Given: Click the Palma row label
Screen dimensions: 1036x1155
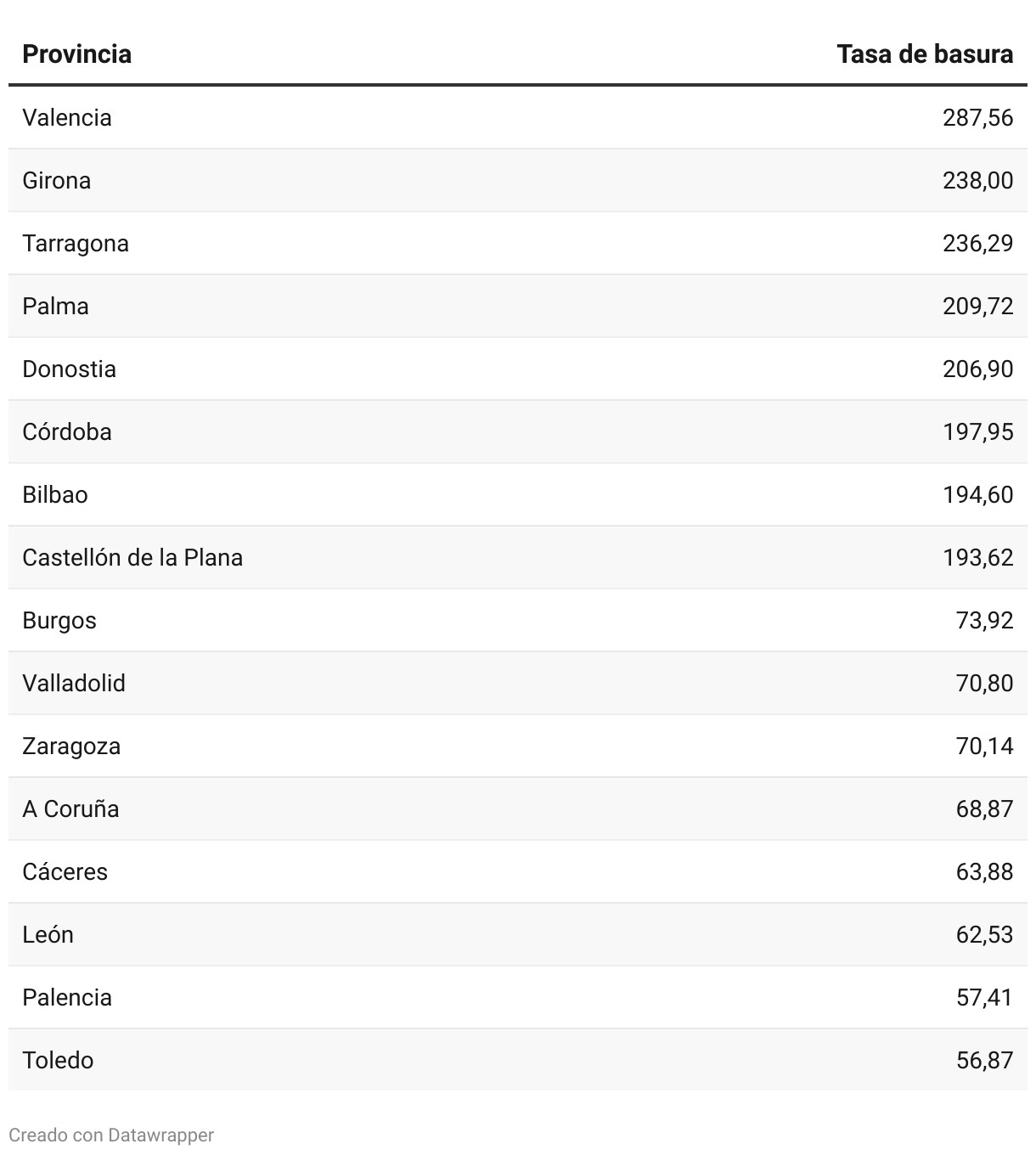Looking at the screenshot, I should tap(55, 306).
